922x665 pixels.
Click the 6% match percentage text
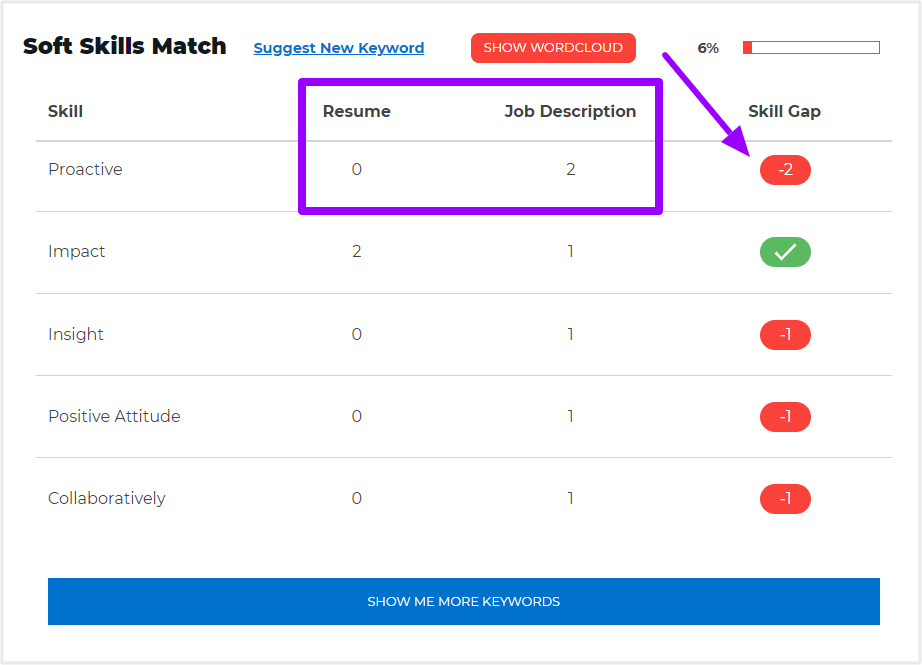coord(708,48)
